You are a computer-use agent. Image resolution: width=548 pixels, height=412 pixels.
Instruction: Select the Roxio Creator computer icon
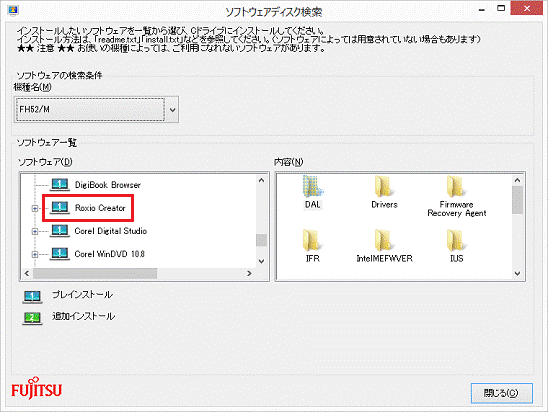[x=60, y=208]
